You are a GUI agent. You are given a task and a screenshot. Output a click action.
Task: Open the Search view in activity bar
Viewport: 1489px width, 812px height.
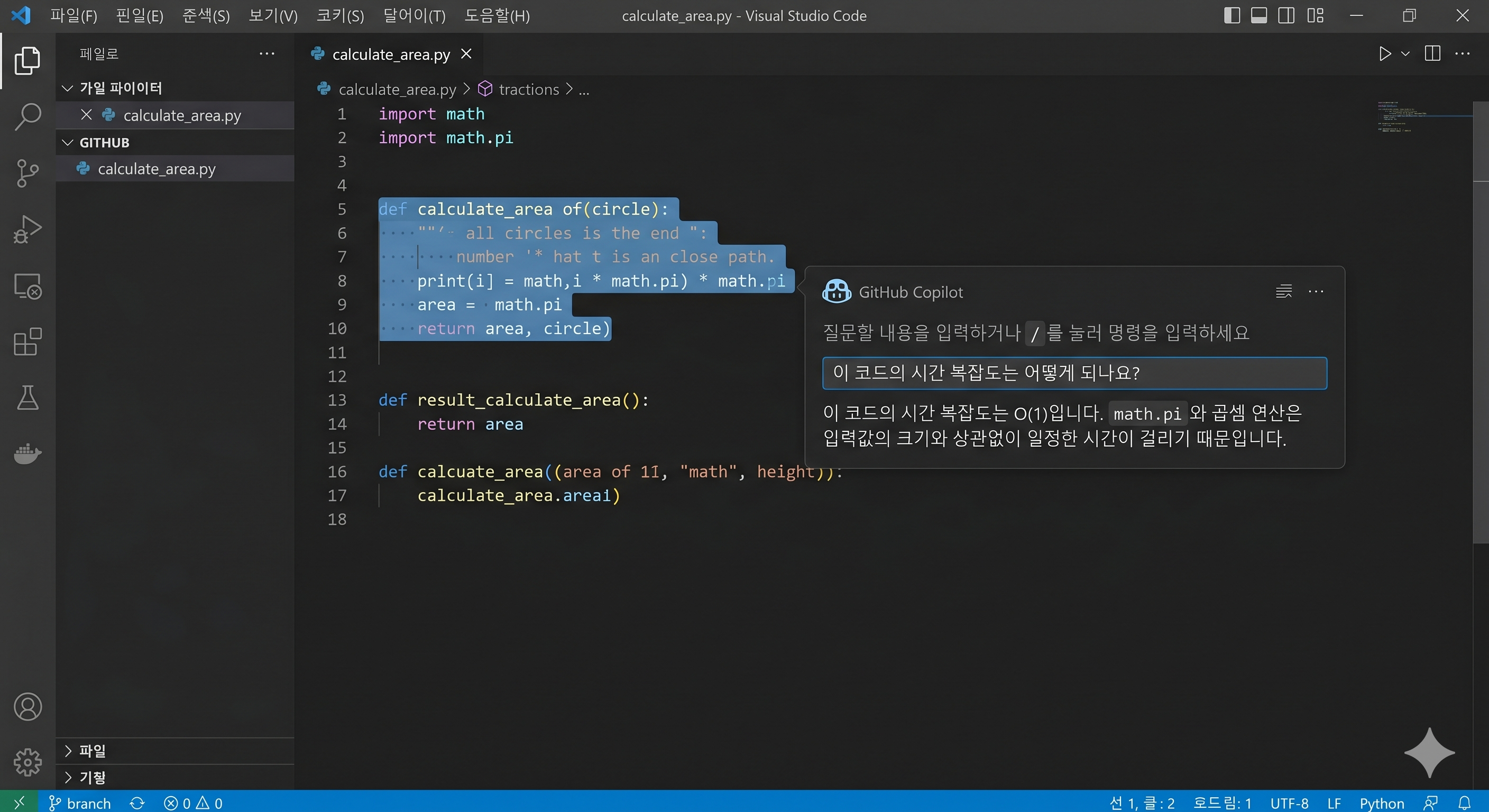tap(27, 116)
